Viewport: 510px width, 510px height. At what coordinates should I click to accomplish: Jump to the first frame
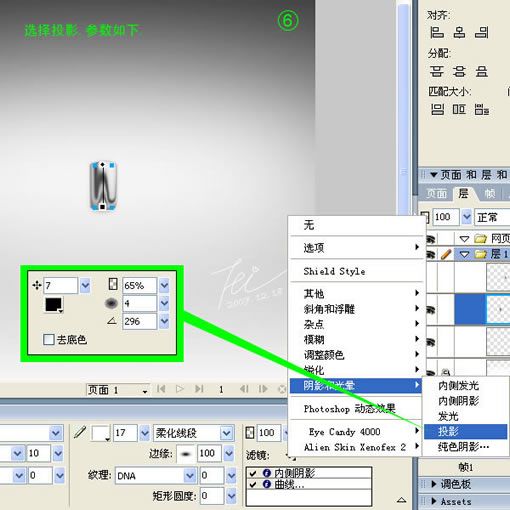pos(161,389)
